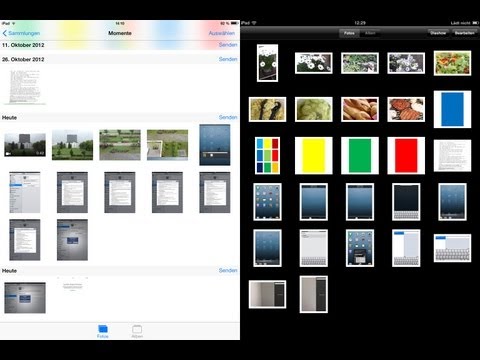Open settings screenshot with light sidebar
Viewport: 480px width, 360px height.
coord(25,192)
